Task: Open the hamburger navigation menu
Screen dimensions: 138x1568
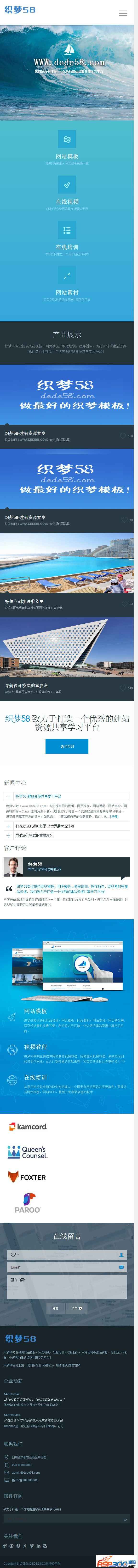Action: (x=123, y=13)
